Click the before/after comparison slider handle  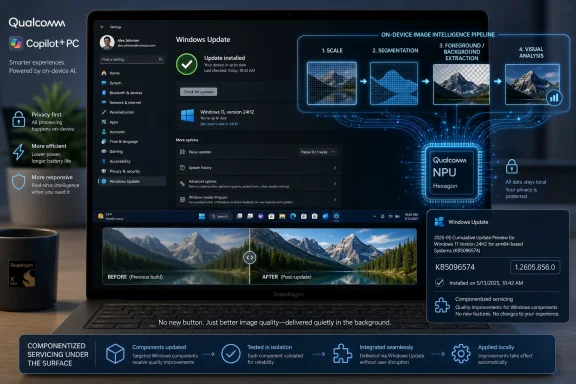tap(249, 257)
